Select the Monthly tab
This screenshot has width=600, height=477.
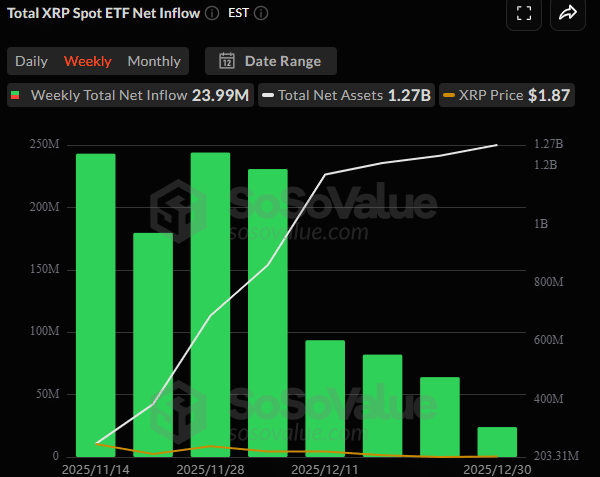[x=154, y=61]
